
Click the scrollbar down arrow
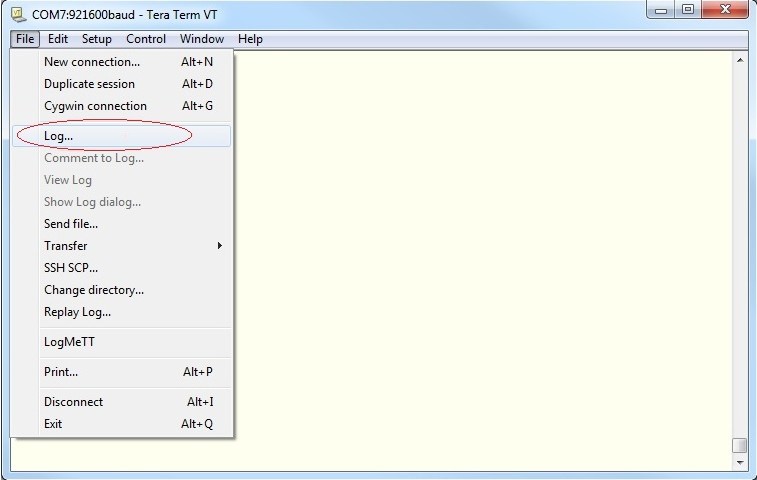point(740,463)
